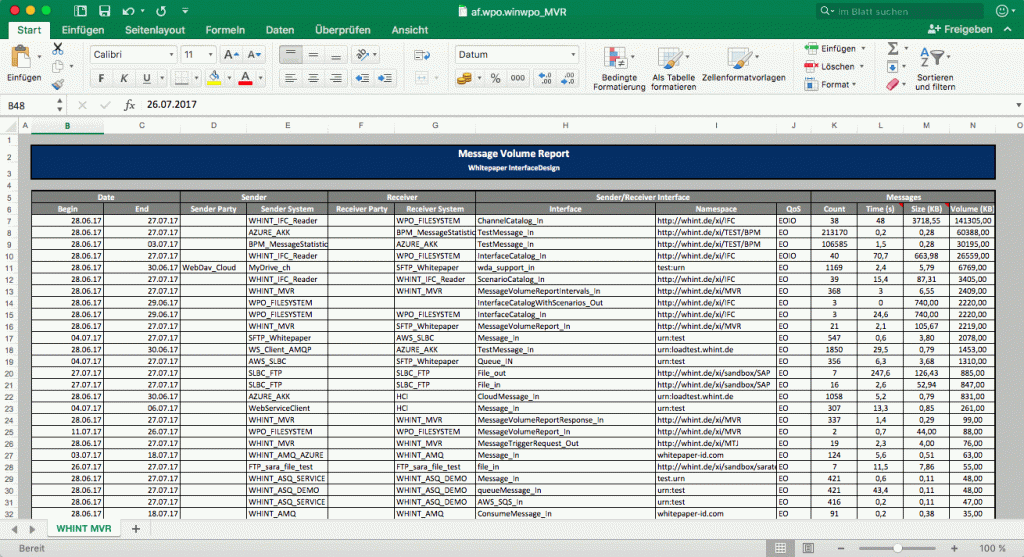Center text horizontally in cell
This screenshot has height=557, width=1024.
[313, 78]
